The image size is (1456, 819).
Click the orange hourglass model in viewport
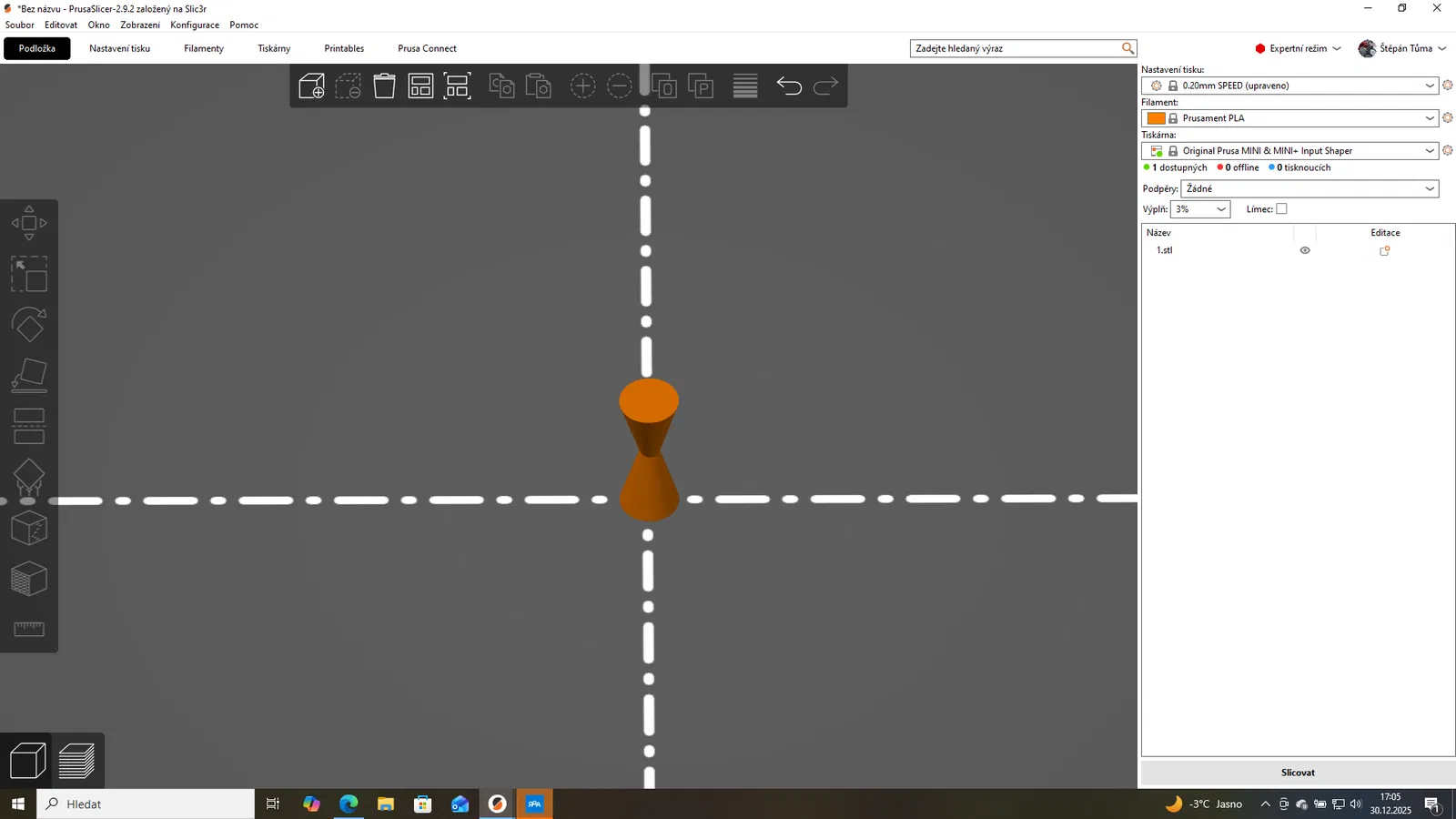pos(649,450)
